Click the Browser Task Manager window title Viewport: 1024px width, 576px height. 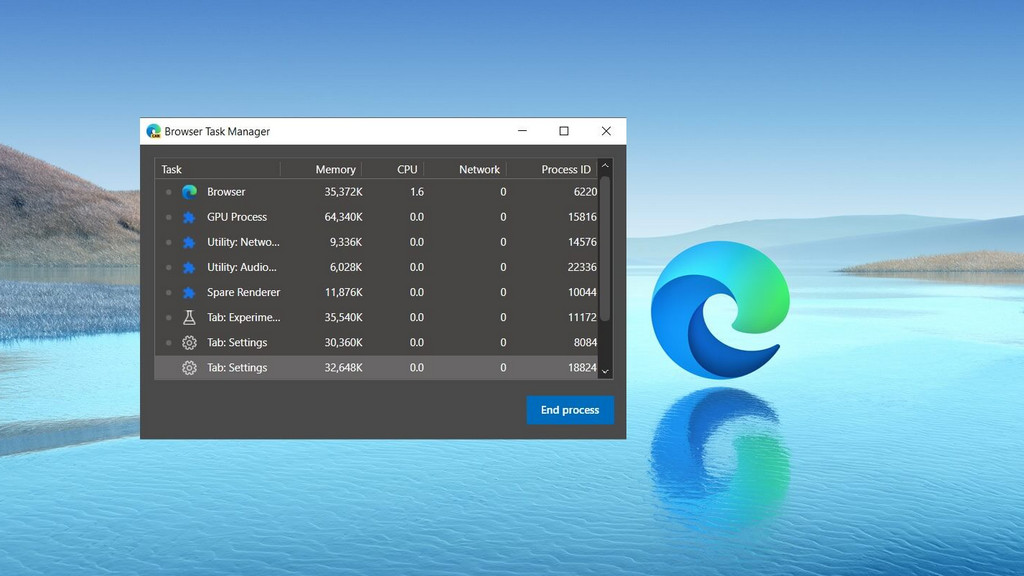pyautogui.click(x=217, y=131)
